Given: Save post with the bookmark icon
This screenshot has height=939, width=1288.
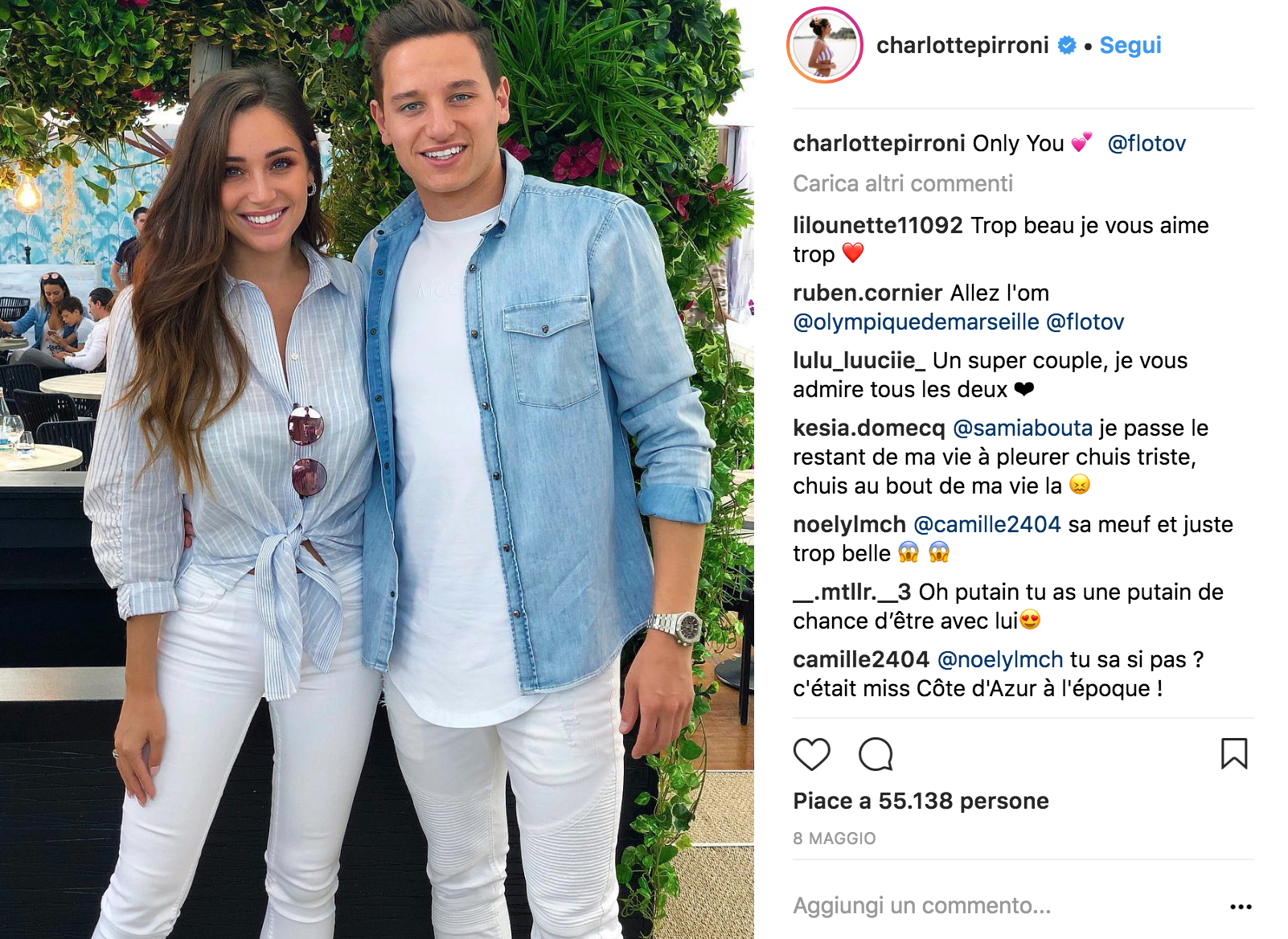Looking at the screenshot, I should [1234, 754].
